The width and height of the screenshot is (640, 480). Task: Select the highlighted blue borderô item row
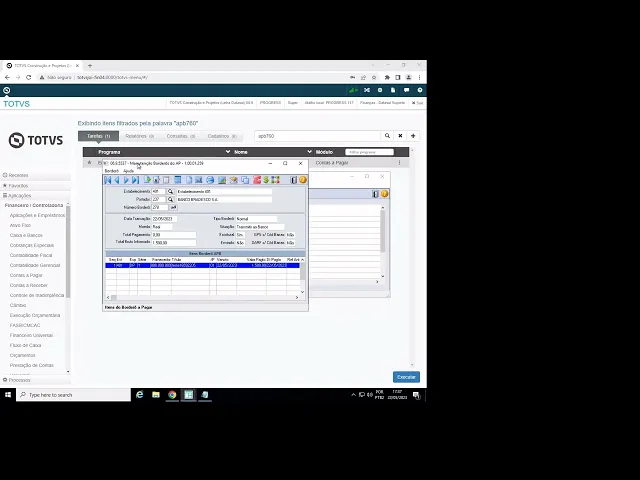click(x=202, y=265)
